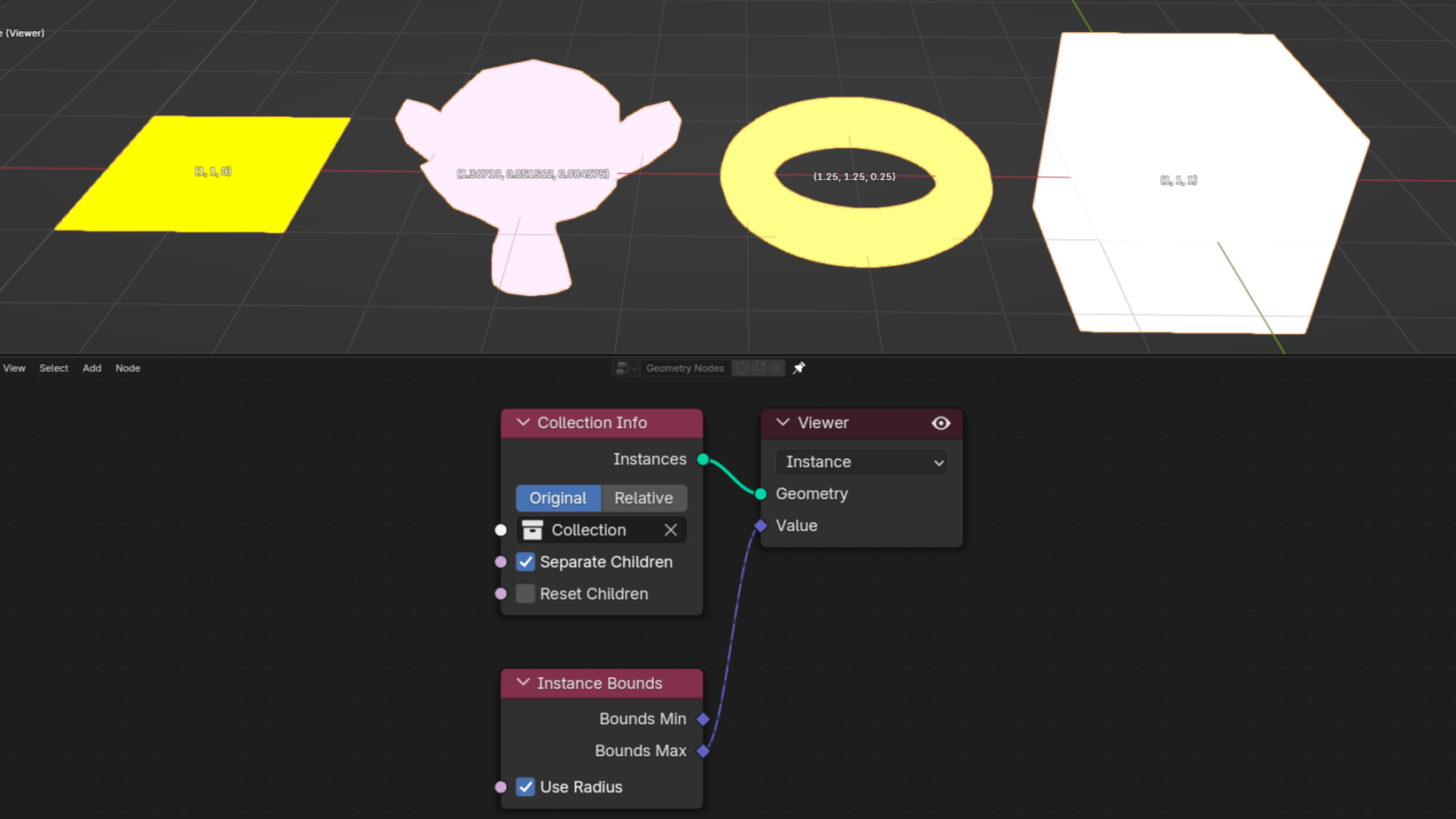Image resolution: width=1456 pixels, height=819 pixels.
Task: Click the pin node tree icon
Action: [x=798, y=368]
